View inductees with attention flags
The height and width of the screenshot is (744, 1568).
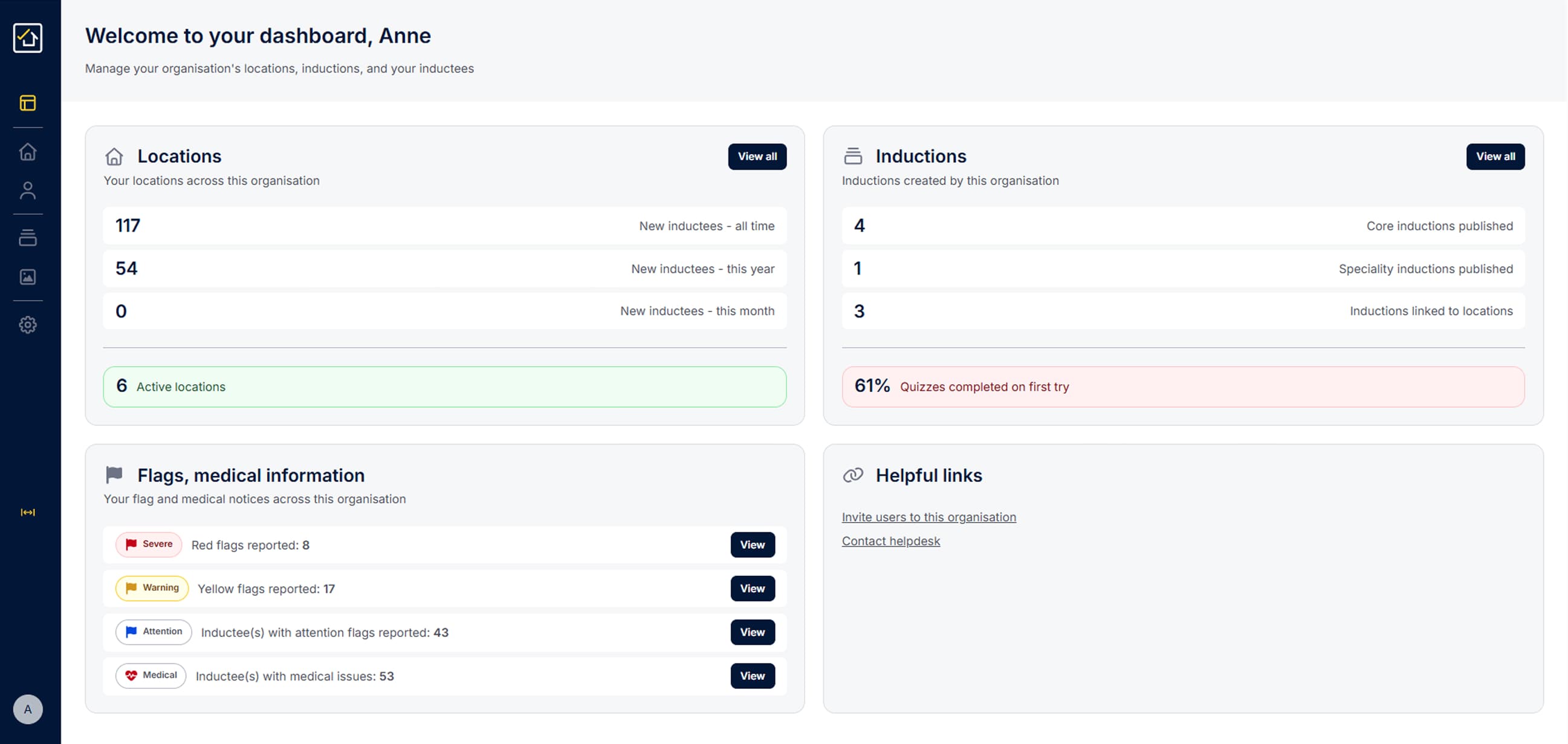[x=753, y=632]
